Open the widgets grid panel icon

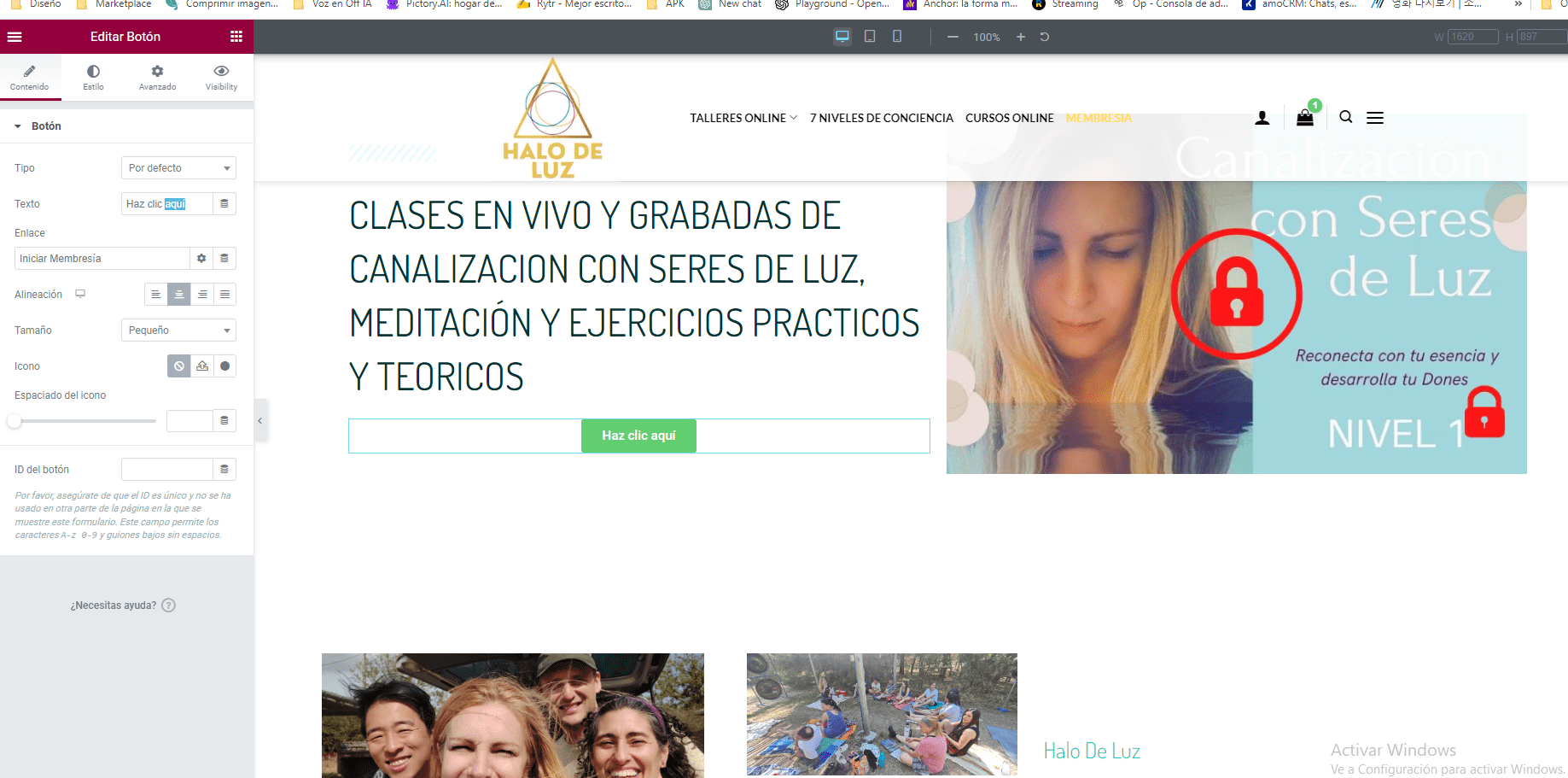[236, 37]
